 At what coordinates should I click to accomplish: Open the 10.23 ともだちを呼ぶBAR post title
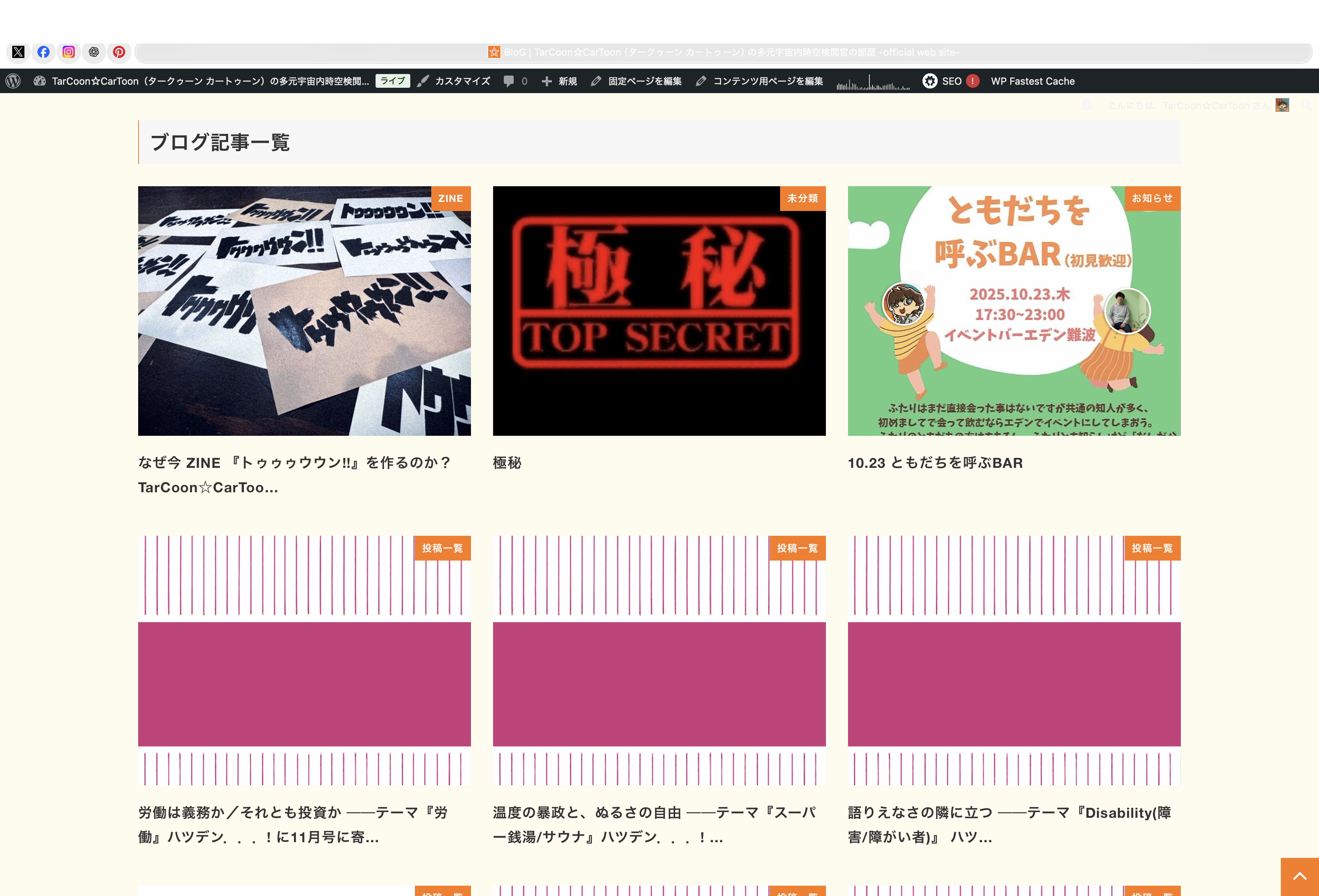pos(935,463)
